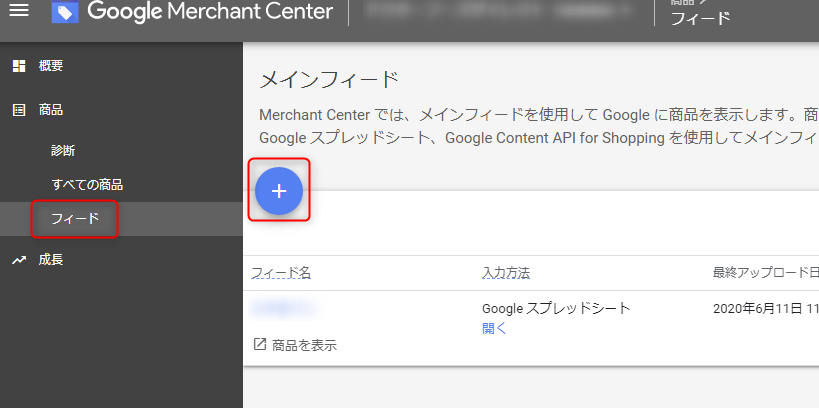Click the Google Merchant Center title text
819x408 pixels.
click(x=210, y=11)
